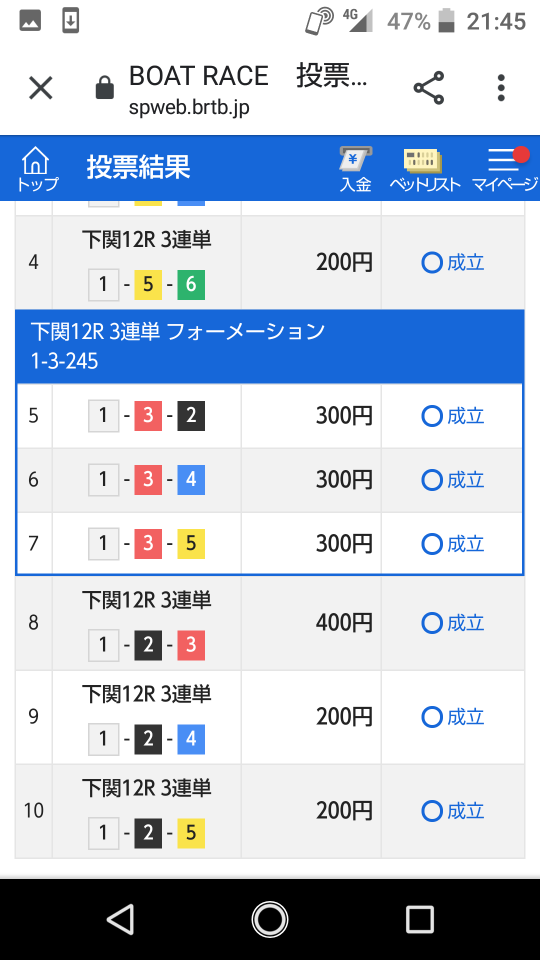Close the browser tab with X
The width and height of the screenshot is (540, 960).
pyautogui.click(x=41, y=89)
